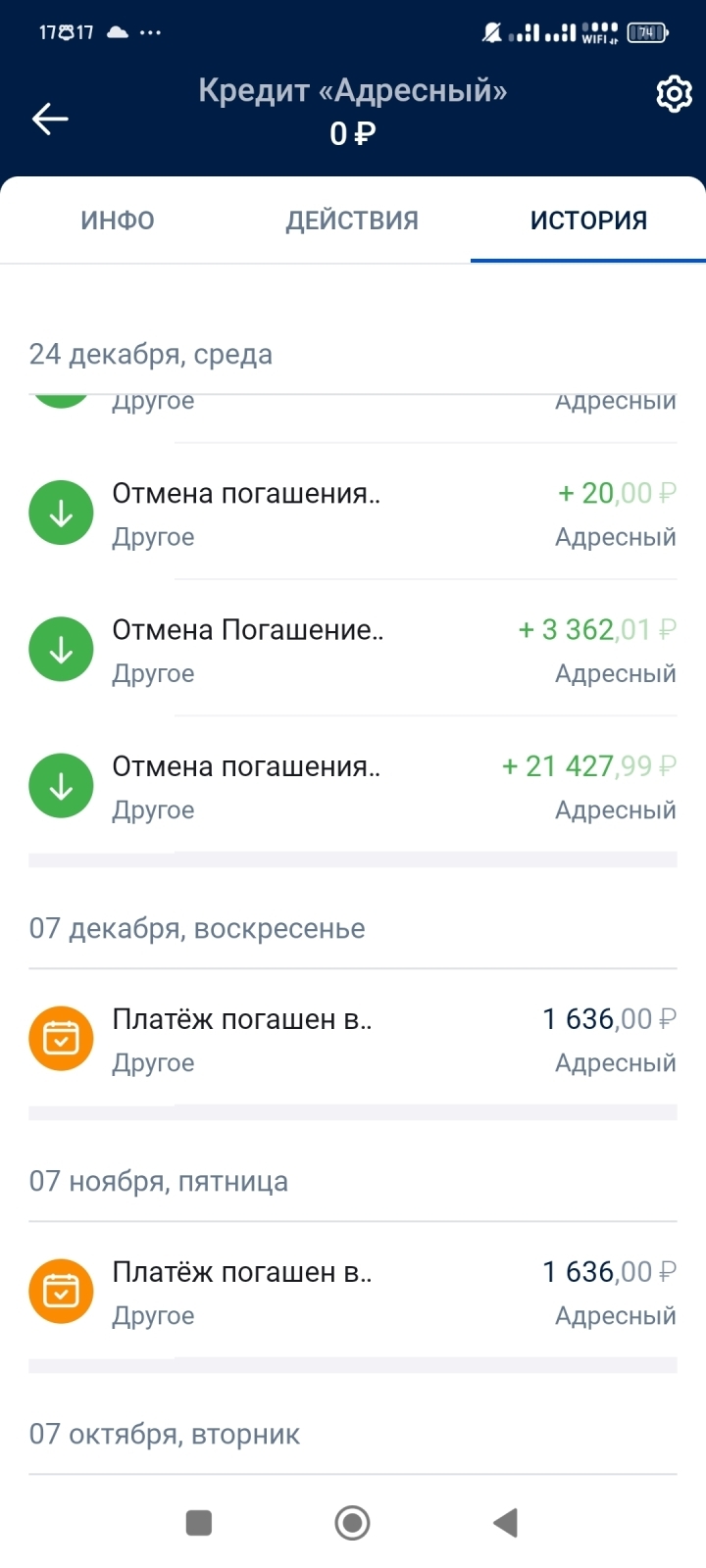Tap the "Кредит «Адресный»" header title
The image size is (706, 1568).
click(x=353, y=91)
